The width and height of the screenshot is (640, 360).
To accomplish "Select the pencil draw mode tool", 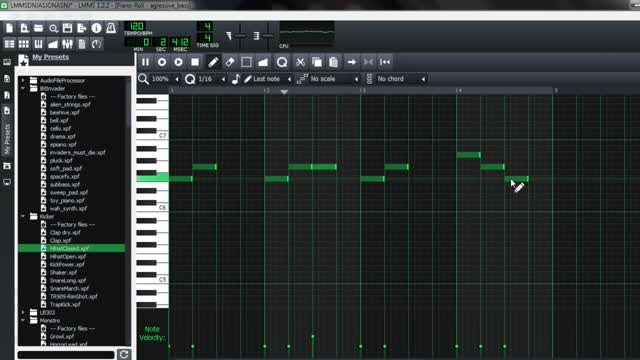I will [x=213, y=62].
